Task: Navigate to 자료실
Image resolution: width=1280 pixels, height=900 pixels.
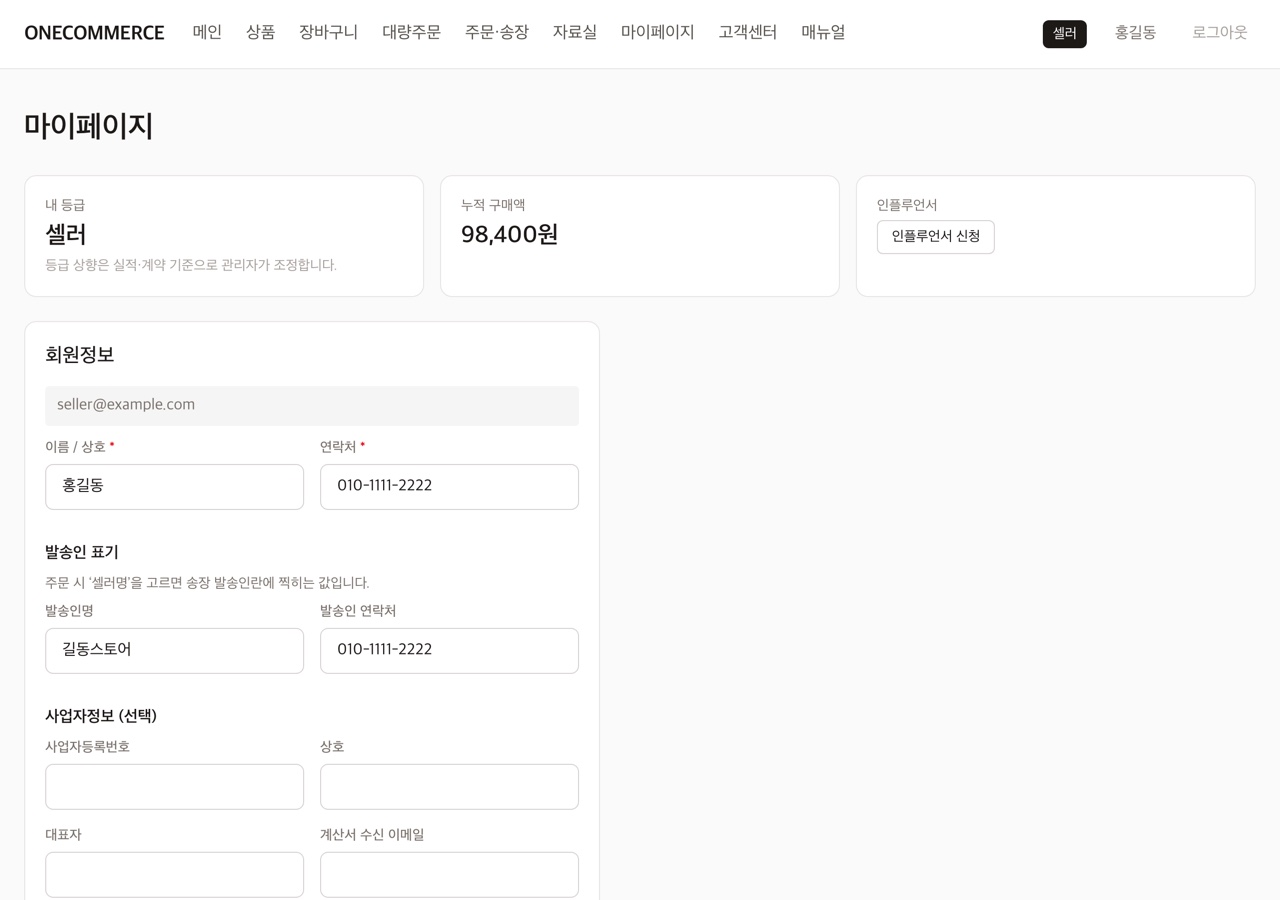Action: (575, 32)
